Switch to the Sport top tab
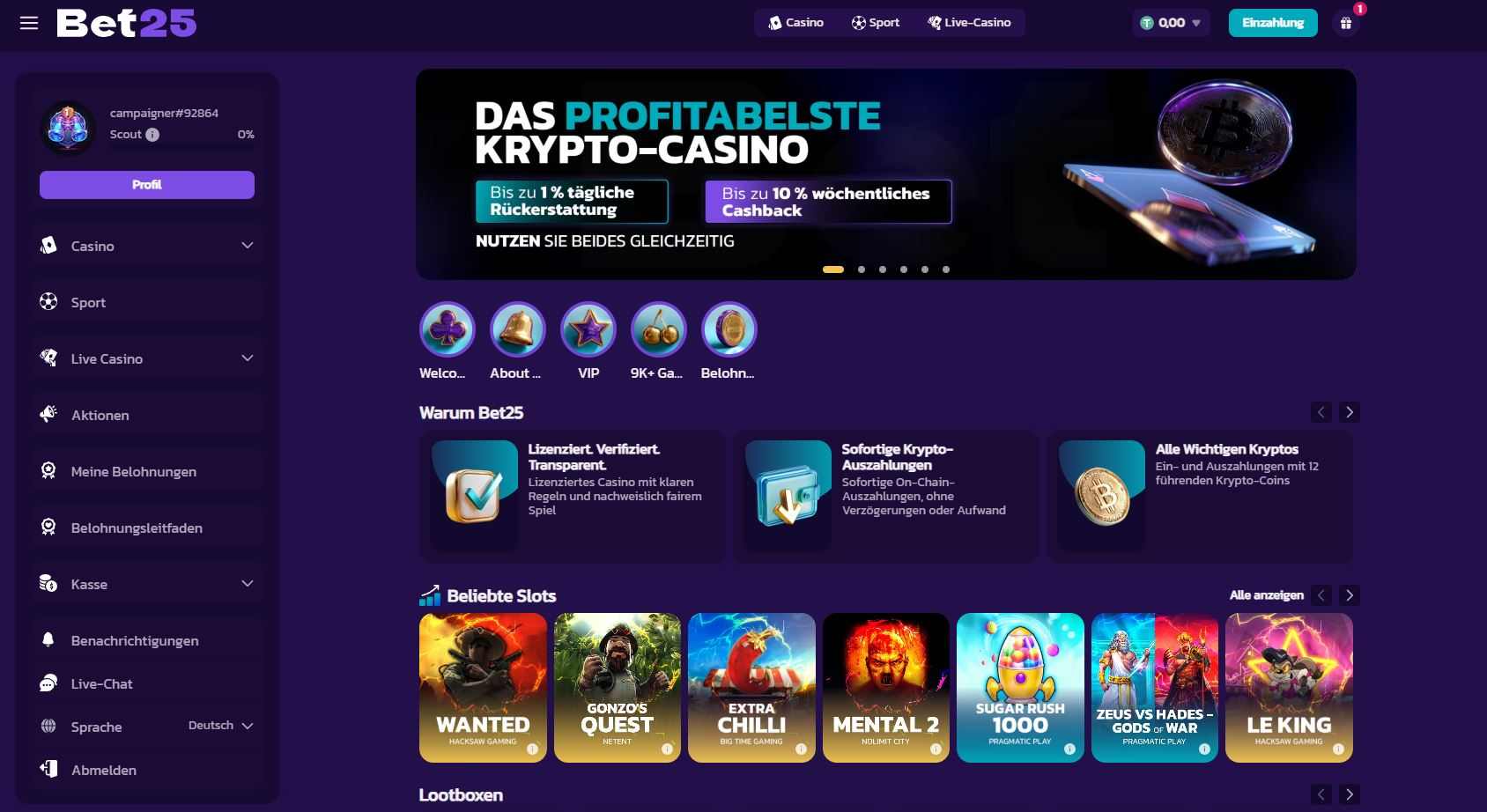The width and height of the screenshot is (1487, 812). 876,23
